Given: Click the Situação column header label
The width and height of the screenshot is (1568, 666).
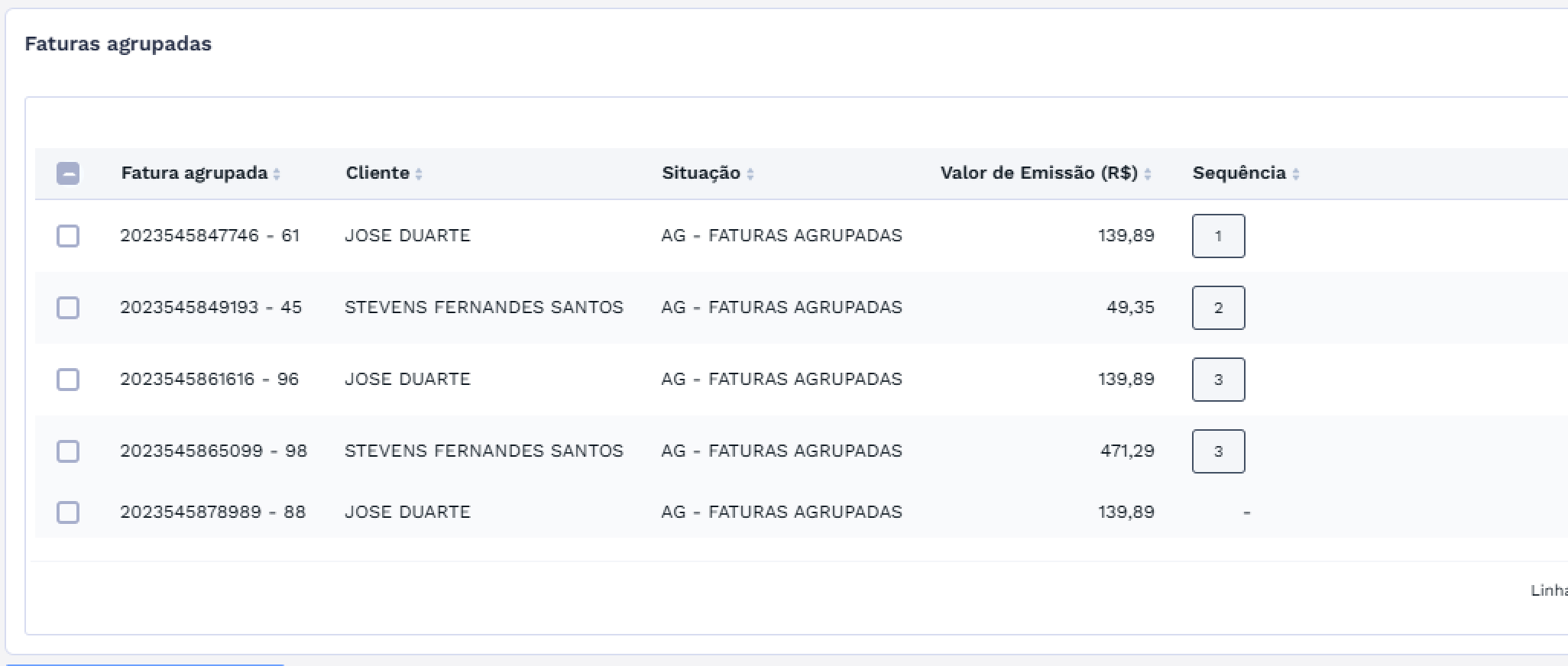Looking at the screenshot, I should (701, 173).
